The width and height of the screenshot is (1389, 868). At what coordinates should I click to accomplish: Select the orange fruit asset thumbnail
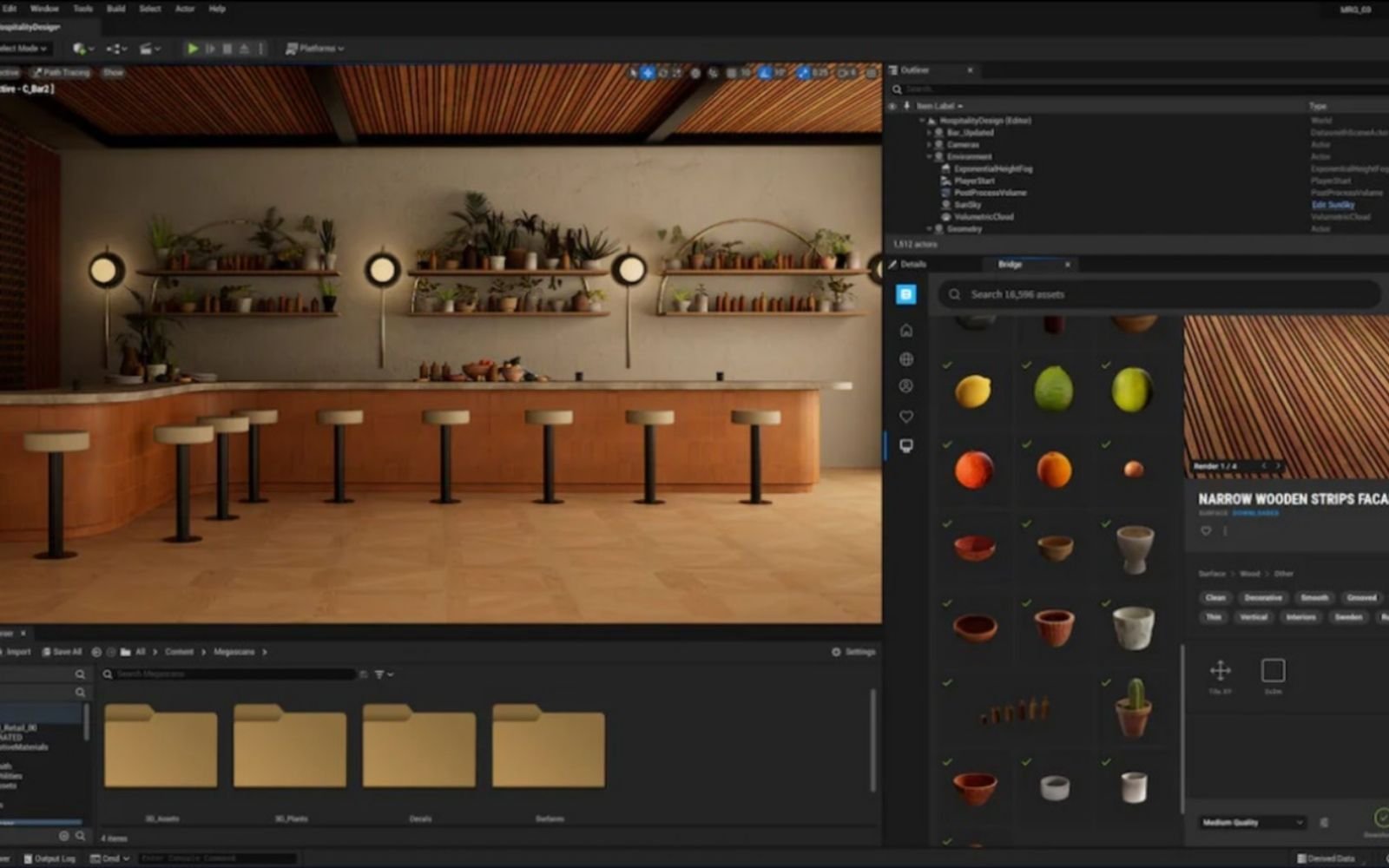[x=1053, y=470]
